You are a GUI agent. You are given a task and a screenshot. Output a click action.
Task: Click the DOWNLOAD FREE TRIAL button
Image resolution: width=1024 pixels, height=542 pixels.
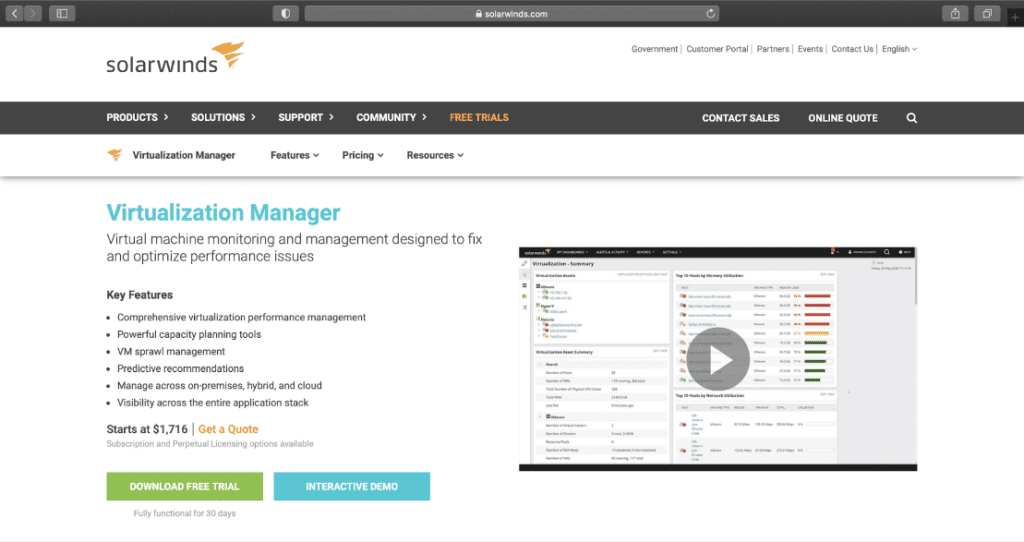pyautogui.click(x=185, y=486)
